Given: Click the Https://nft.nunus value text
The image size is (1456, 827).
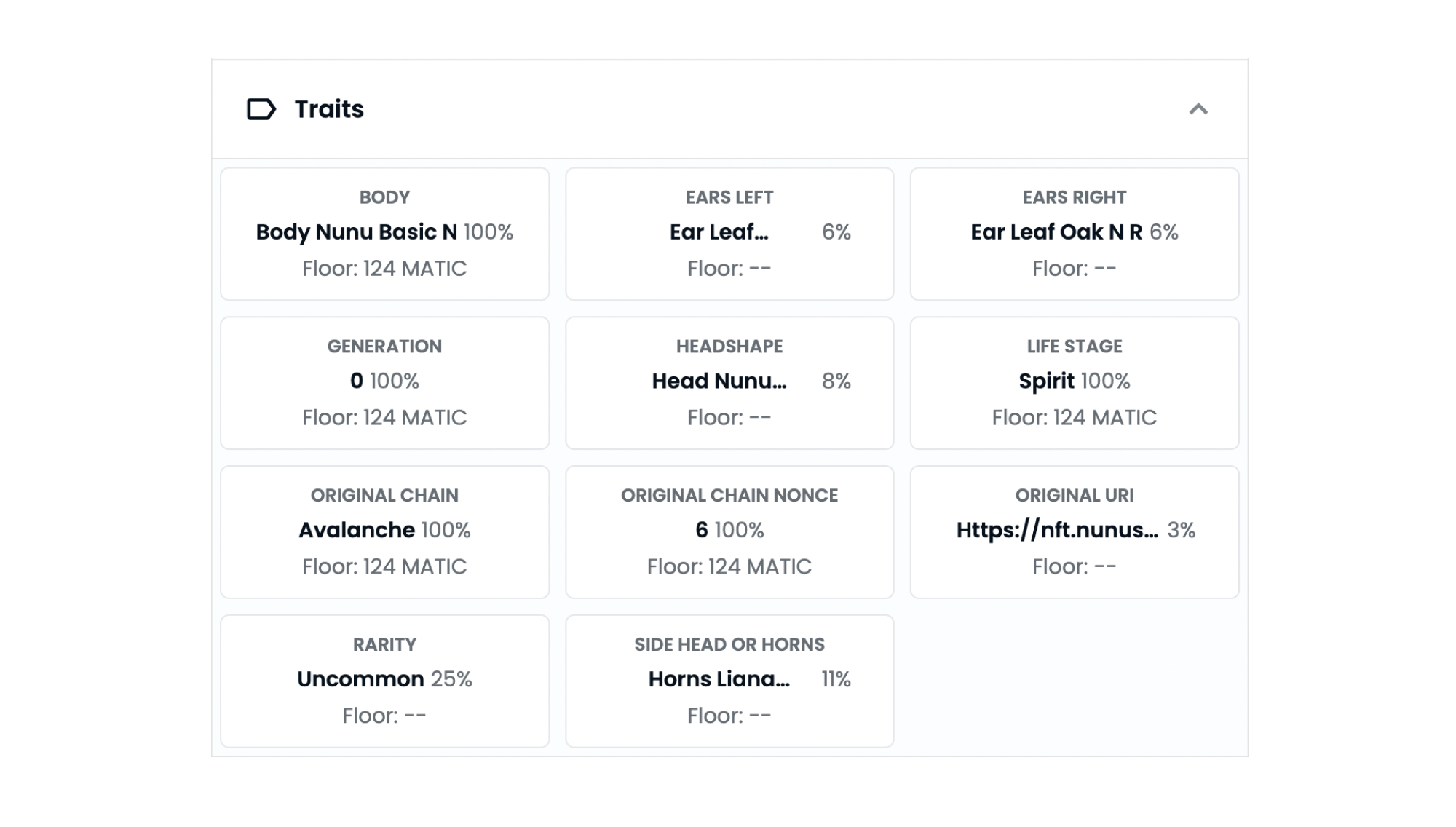Looking at the screenshot, I should 1057,530.
